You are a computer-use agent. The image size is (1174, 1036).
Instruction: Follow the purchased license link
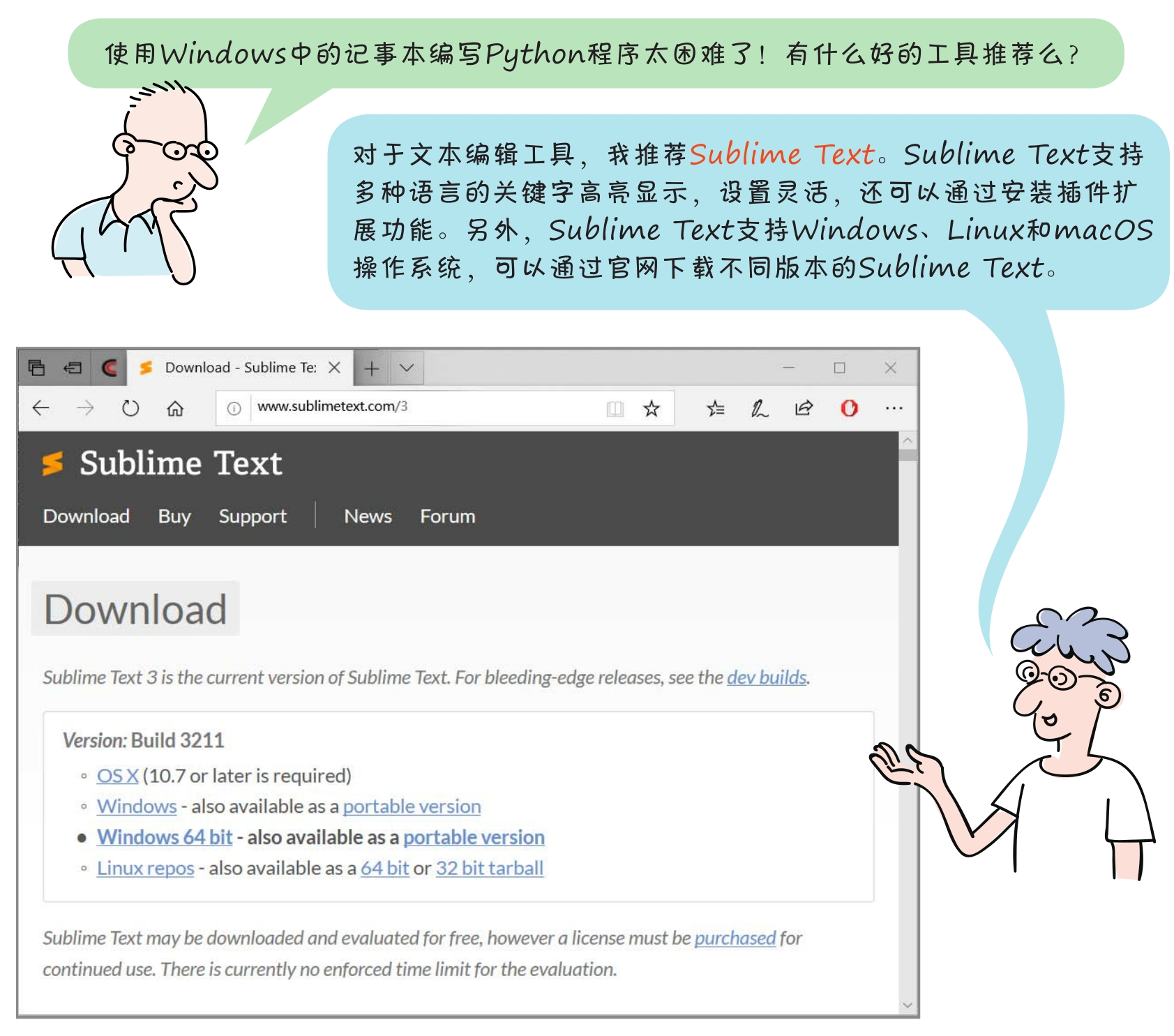pyautogui.click(x=735, y=938)
